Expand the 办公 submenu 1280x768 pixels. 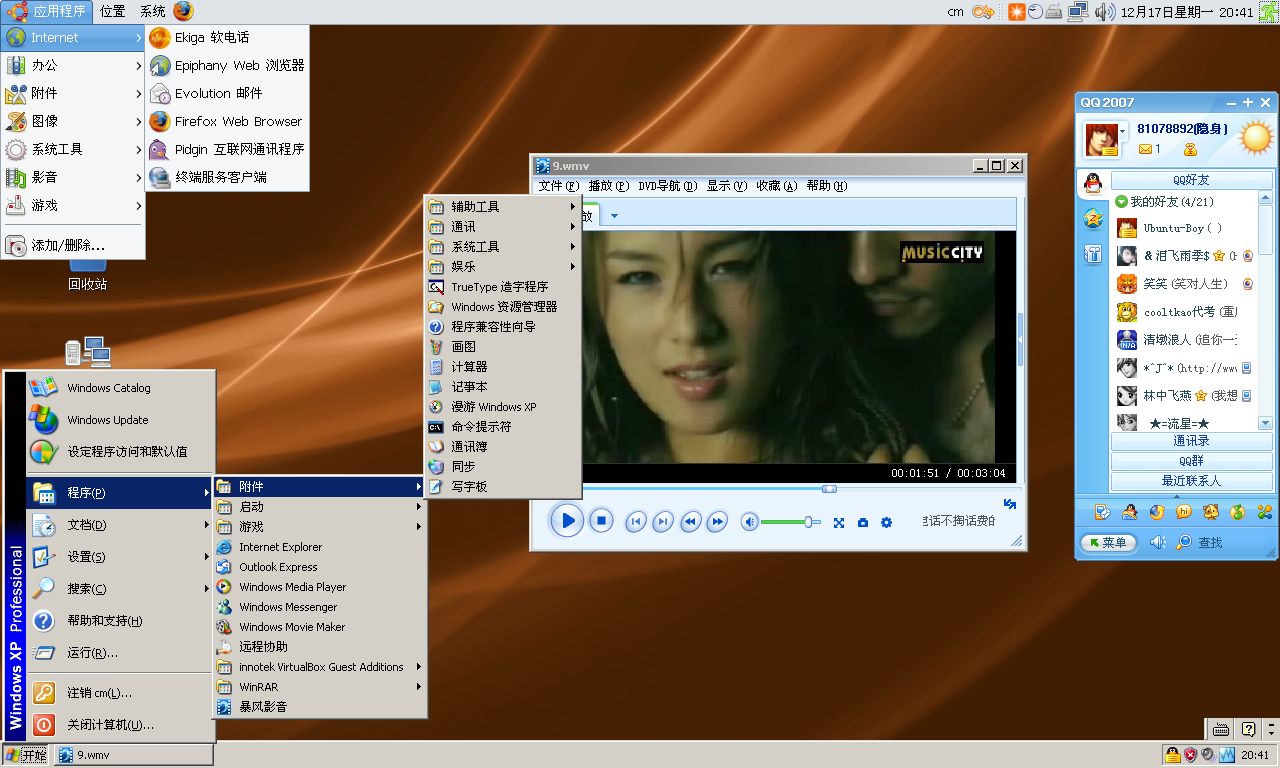pyautogui.click(x=73, y=65)
